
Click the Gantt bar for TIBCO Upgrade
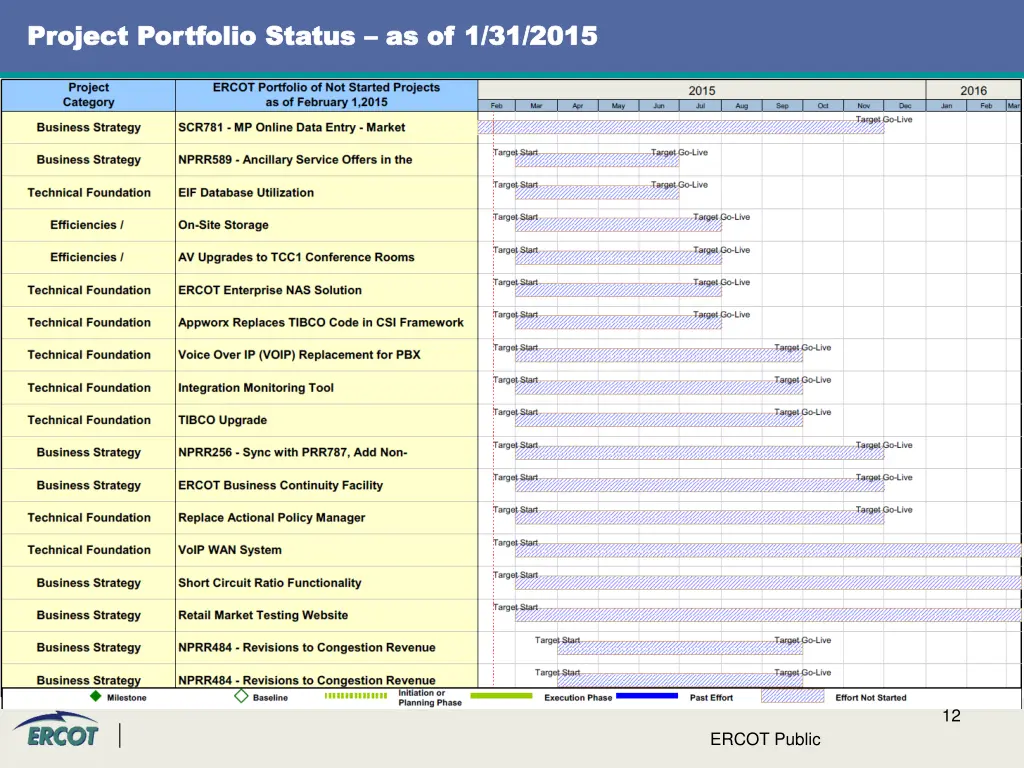point(659,420)
